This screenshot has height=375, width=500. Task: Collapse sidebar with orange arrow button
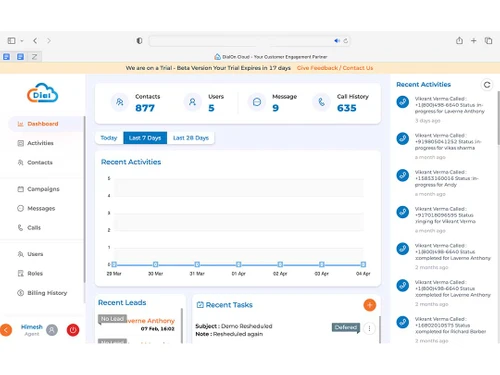pyautogui.click(x=6, y=330)
